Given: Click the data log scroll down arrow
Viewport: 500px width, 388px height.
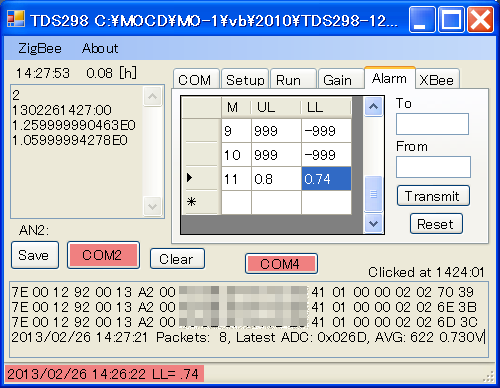Looking at the screenshot, I should tap(153, 206).
